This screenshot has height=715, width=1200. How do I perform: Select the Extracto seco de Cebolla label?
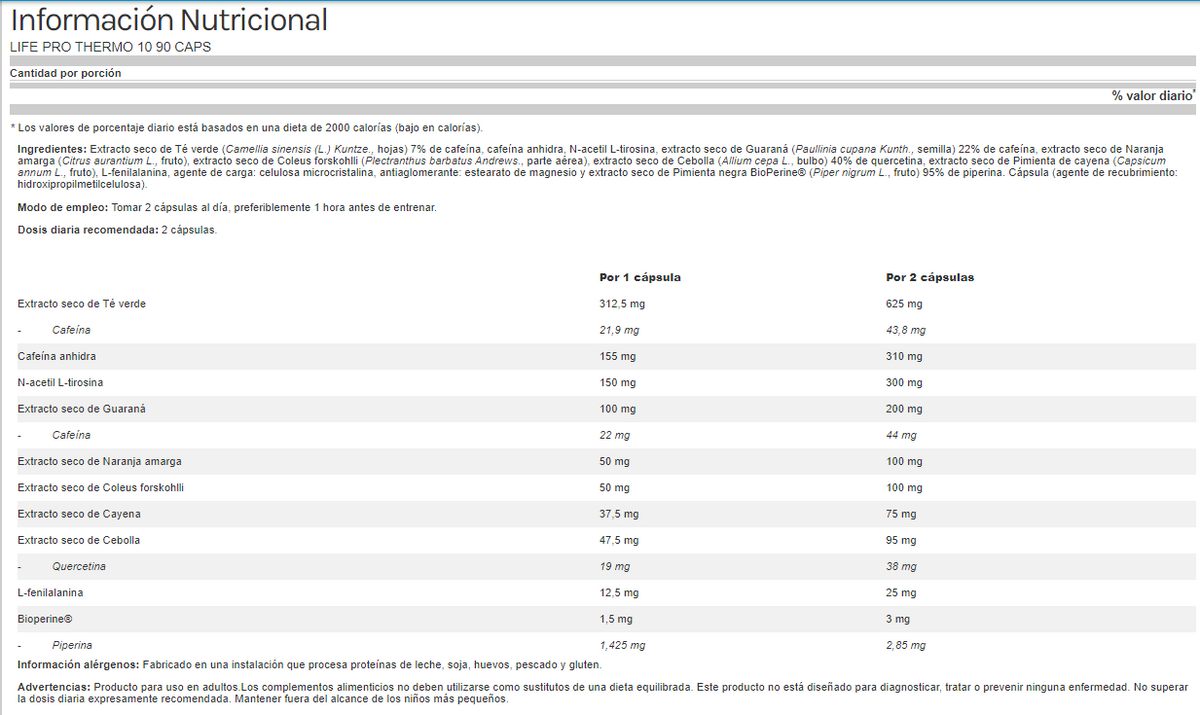pos(79,540)
